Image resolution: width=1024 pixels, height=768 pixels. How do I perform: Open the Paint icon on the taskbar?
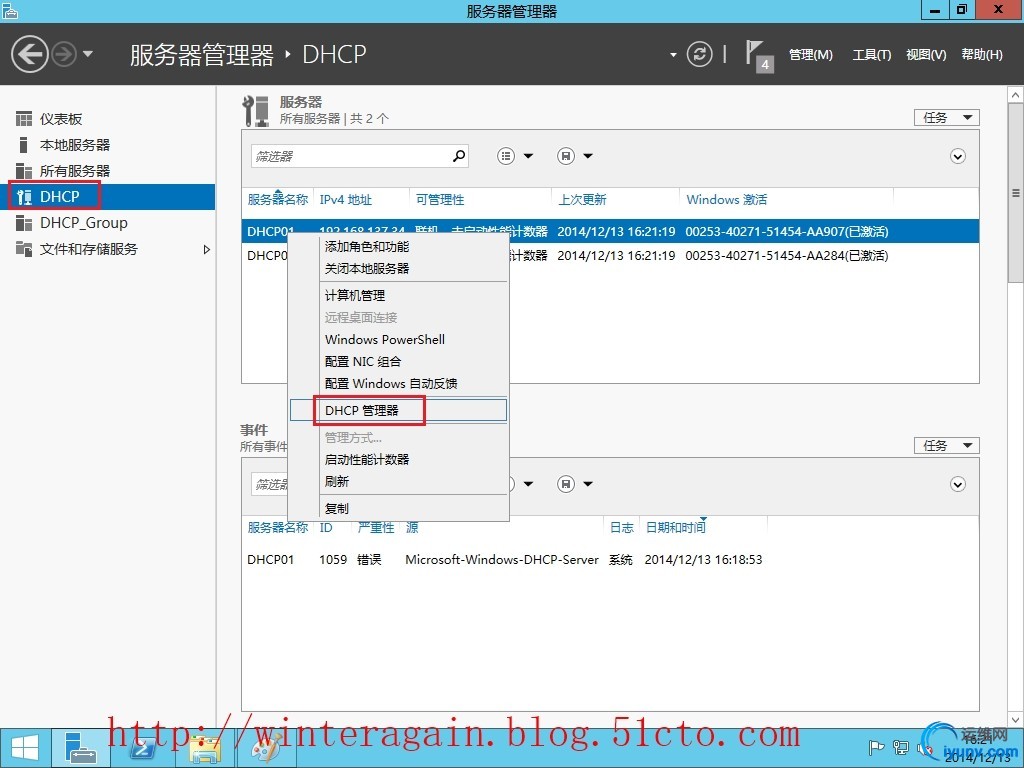(x=265, y=748)
